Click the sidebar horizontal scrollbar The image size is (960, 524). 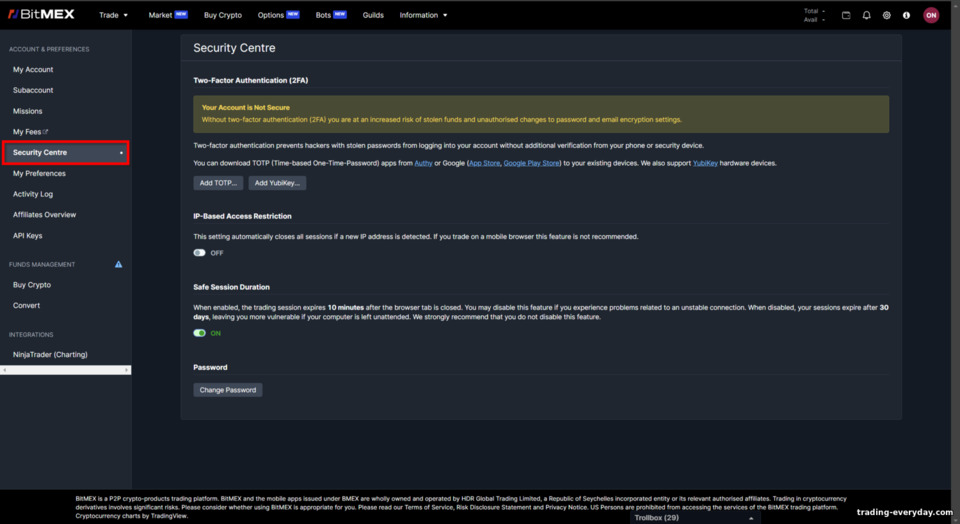coord(66,370)
